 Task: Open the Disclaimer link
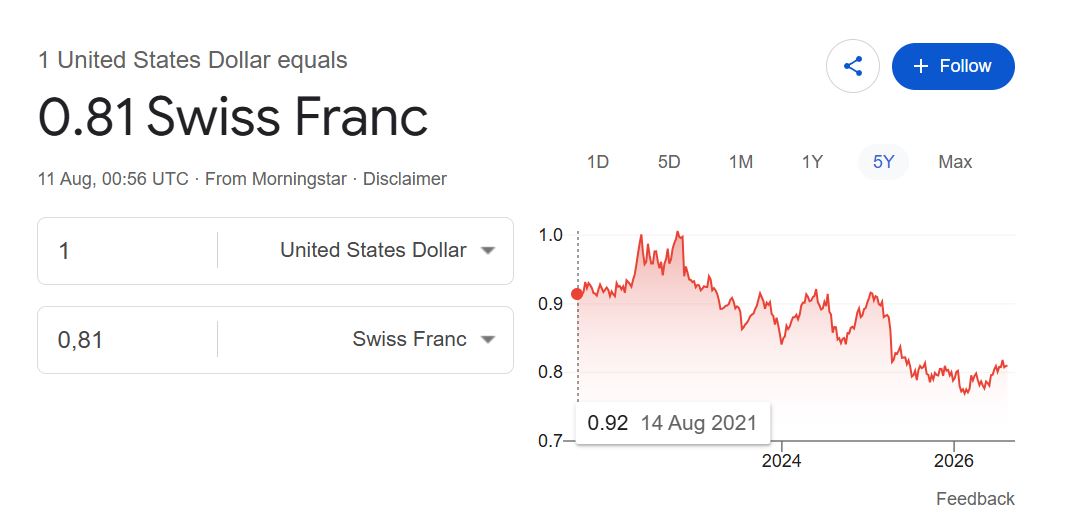coord(404,180)
